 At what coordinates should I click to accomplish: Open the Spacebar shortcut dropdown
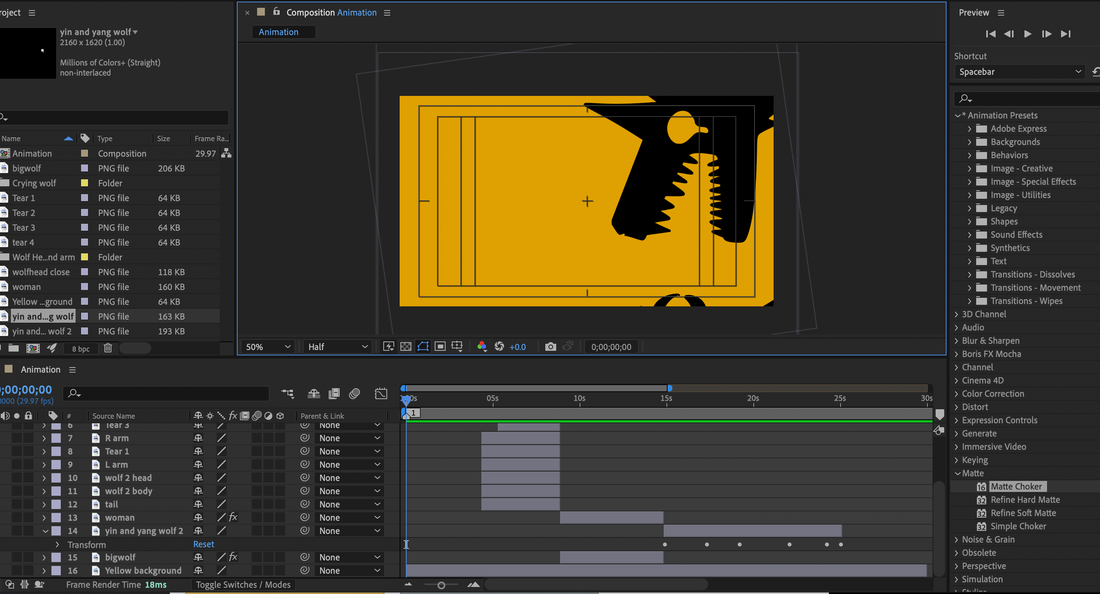[1020, 72]
